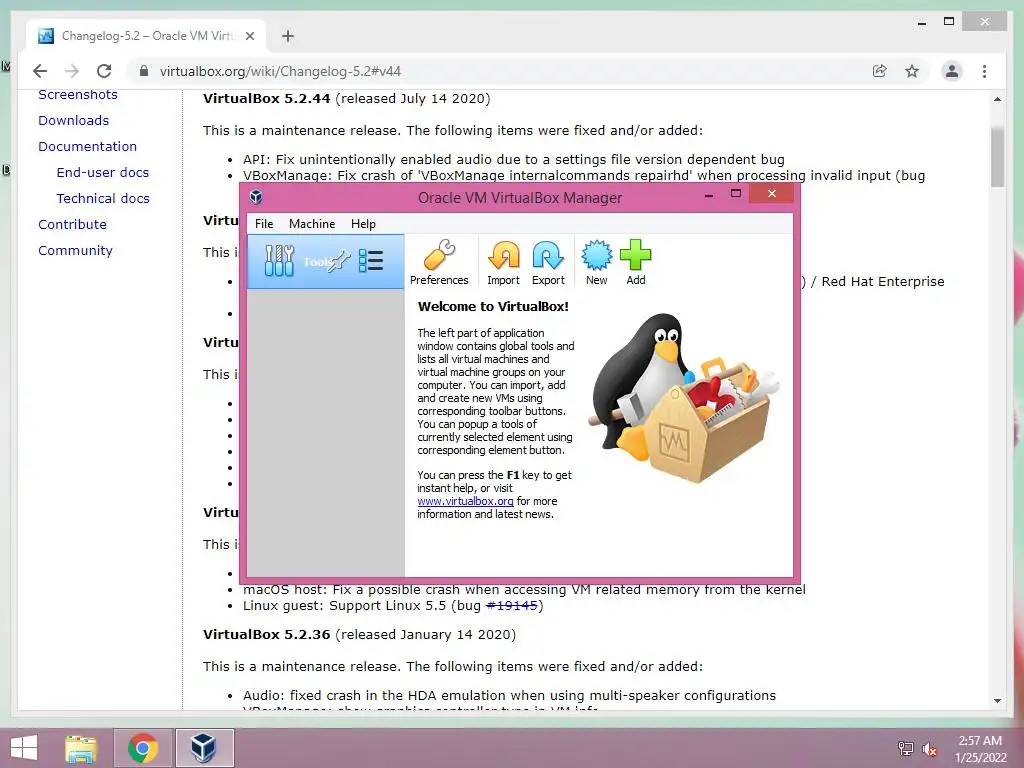Screen dimensions: 1024x768
Task: Click the site lock icon in address bar
Action: point(144,71)
